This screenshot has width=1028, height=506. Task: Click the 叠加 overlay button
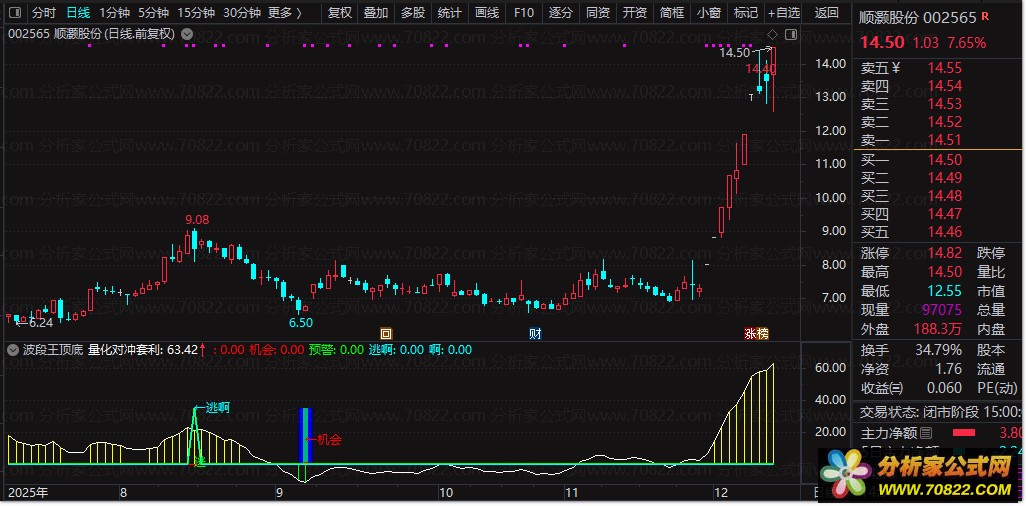[376, 12]
